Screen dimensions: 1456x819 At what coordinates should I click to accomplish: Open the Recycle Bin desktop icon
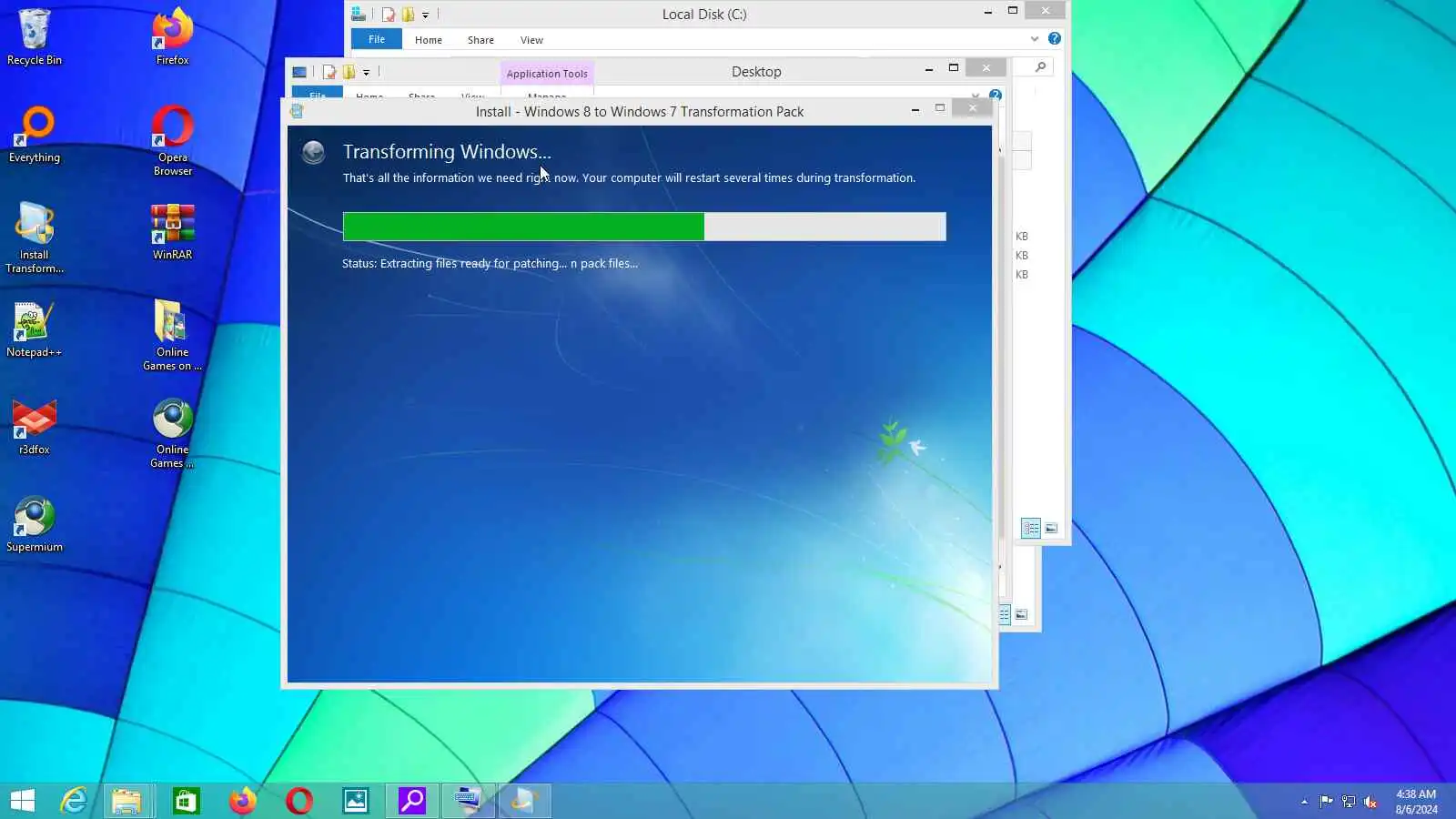(35, 36)
